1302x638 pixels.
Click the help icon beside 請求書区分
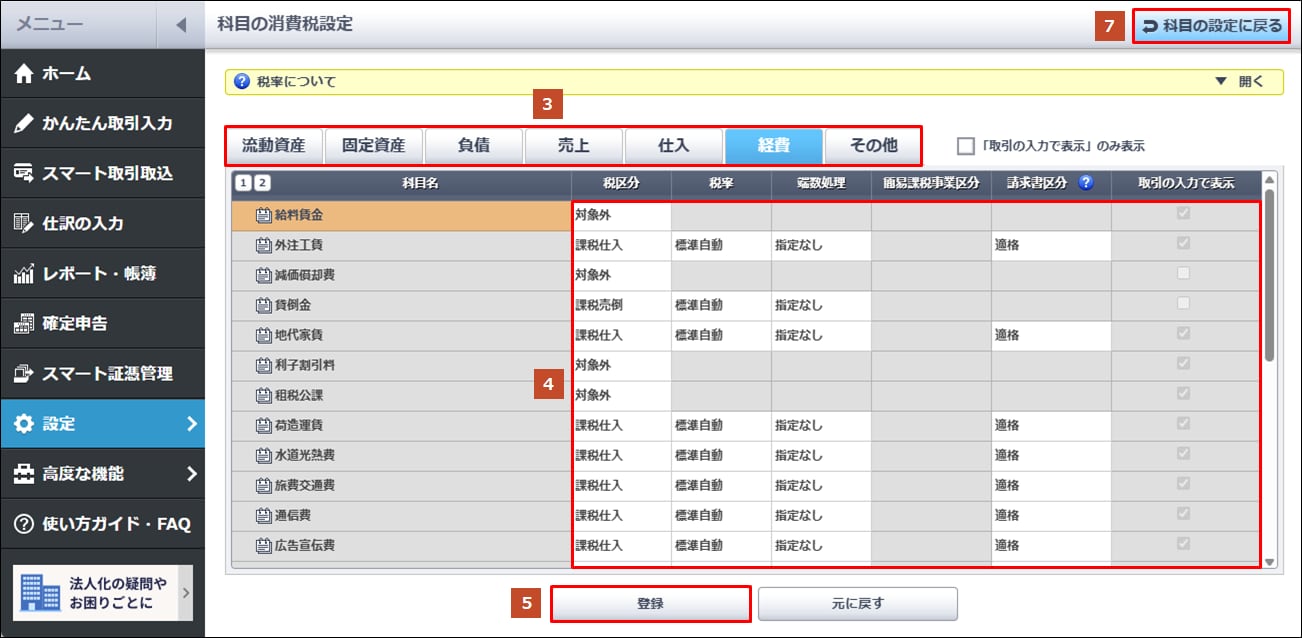1086,183
